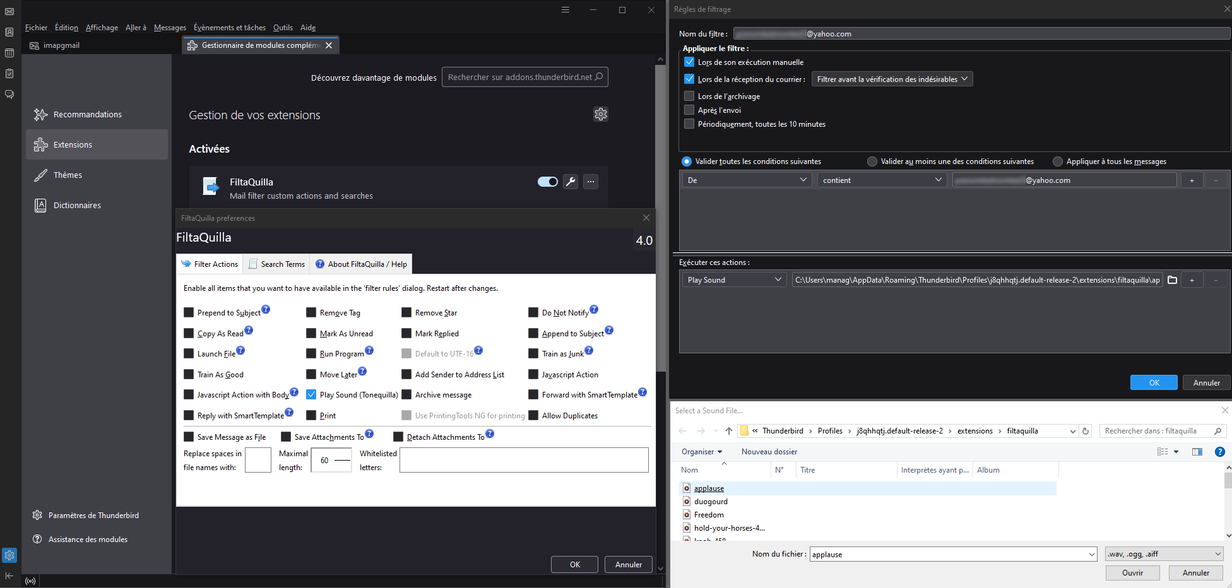The width and height of the screenshot is (1232, 588).
Task: Click the Ouvrir button in file dialog
Action: coord(1132,573)
